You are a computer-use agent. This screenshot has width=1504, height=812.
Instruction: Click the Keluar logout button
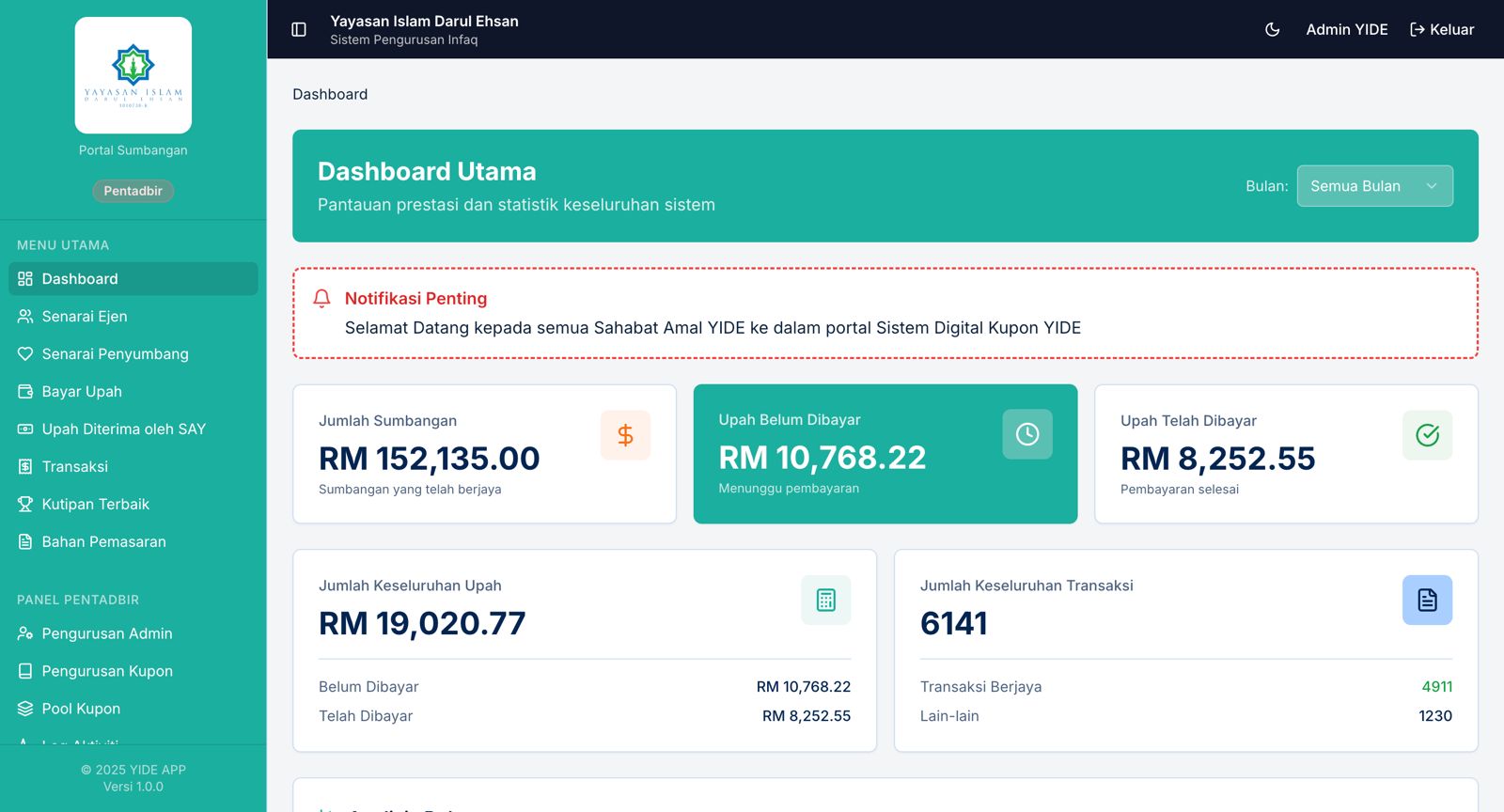(1442, 29)
